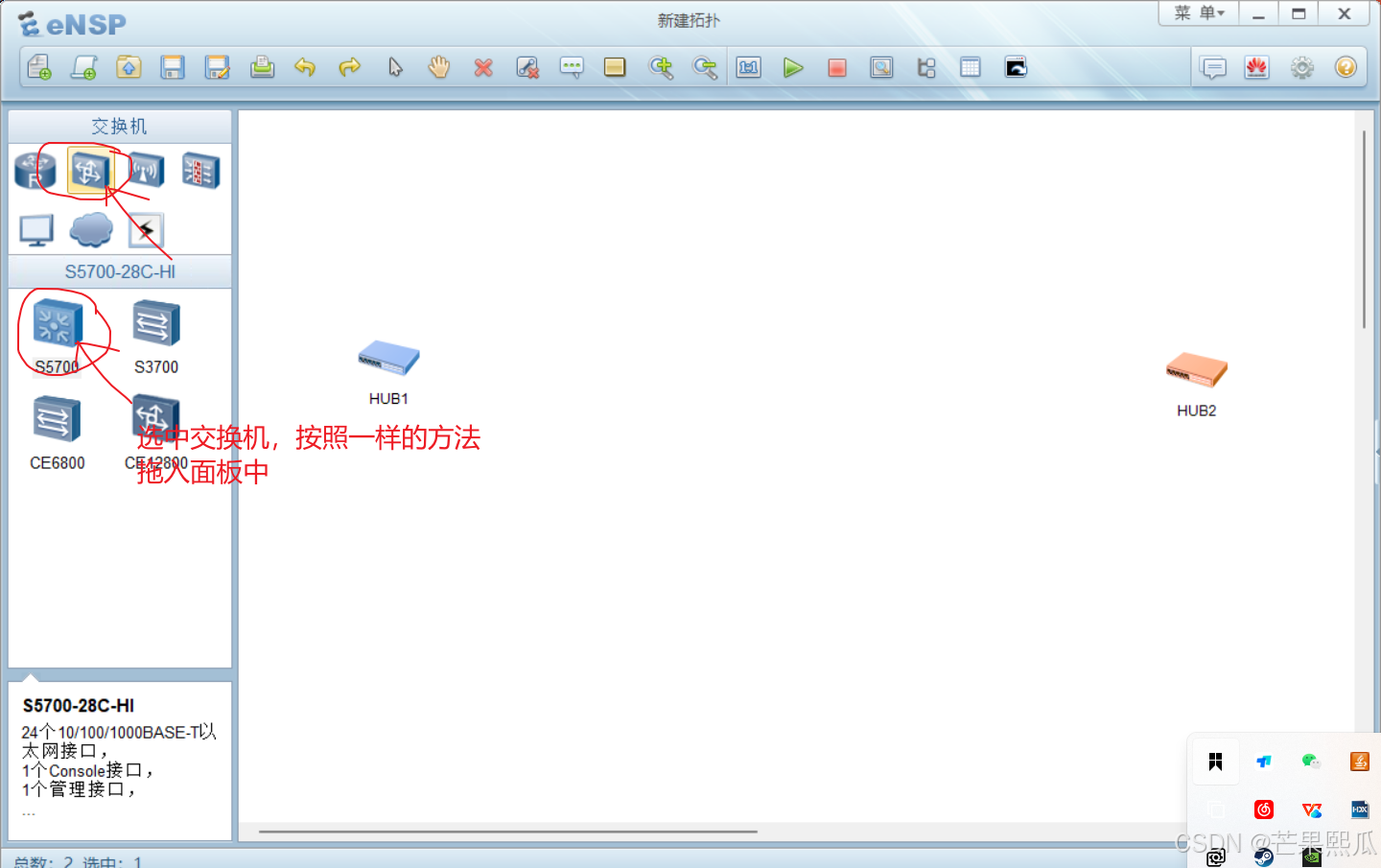Select the HUB2 device on canvas
The image size is (1381, 868).
[x=1197, y=370]
